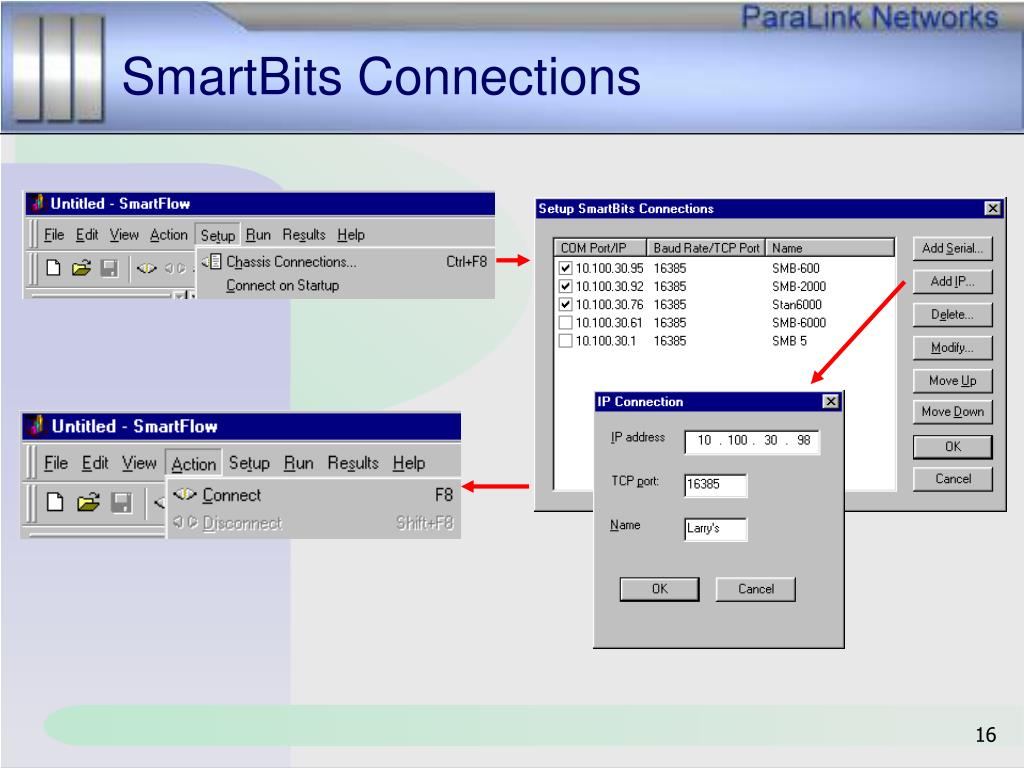The image size is (1024, 768).
Task: Sort by Name column header
Action: (829, 248)
